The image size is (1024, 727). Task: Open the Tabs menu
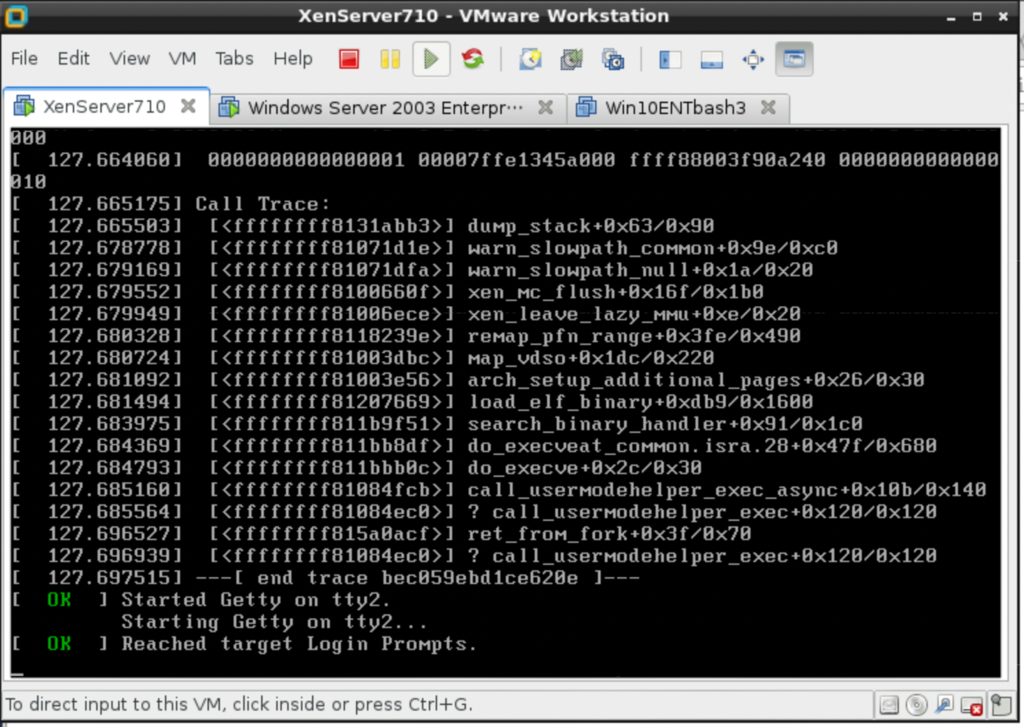pyautogui.click(x=234, y=58)
